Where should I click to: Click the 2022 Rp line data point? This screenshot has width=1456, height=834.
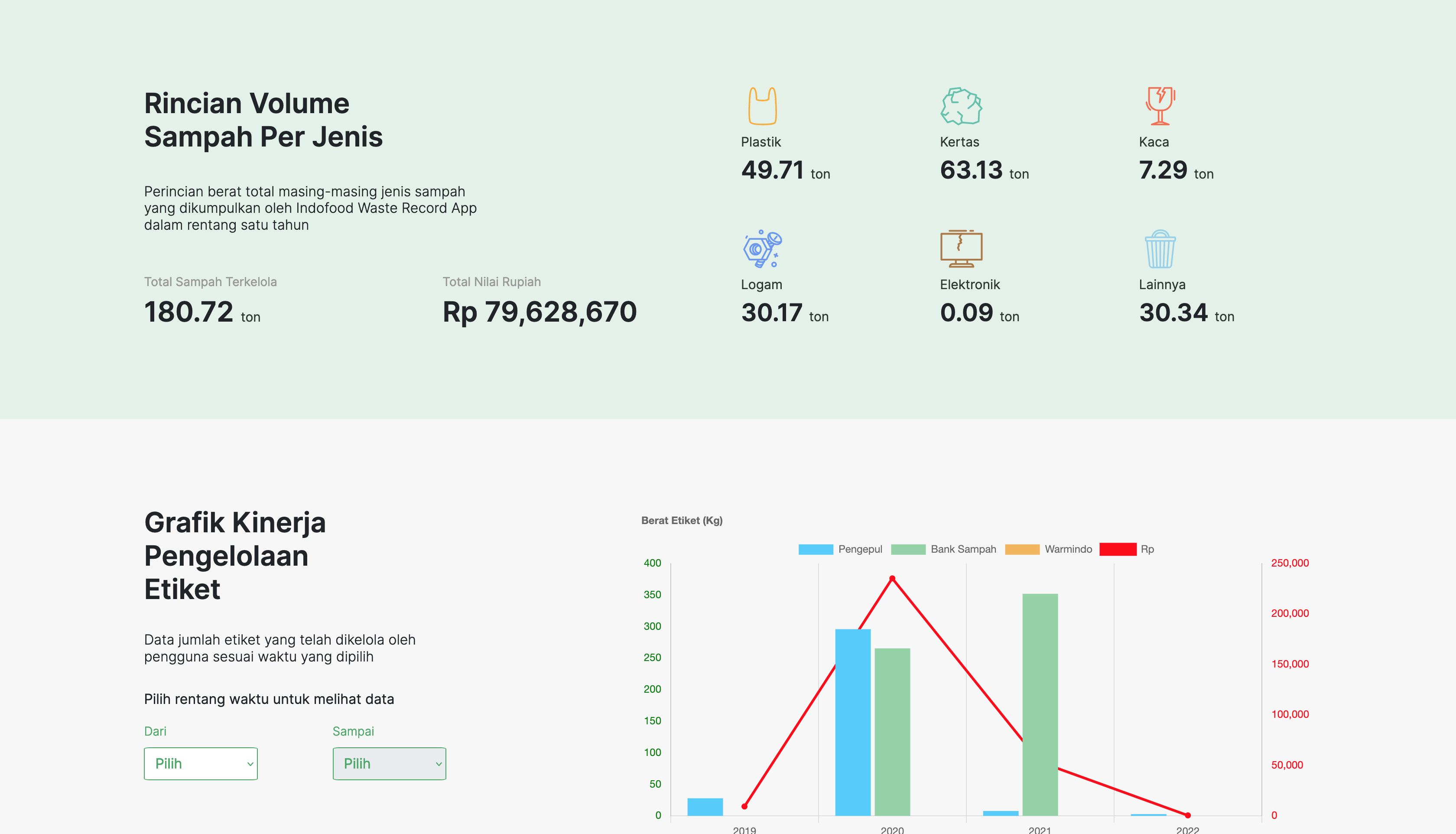click(1187, 815)
